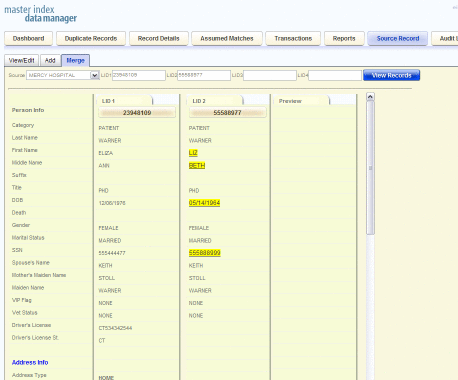Image resolution: width=458 pixels, height=380 pixels.
Task: Click the LID1 input field
Action: [139, 75]
